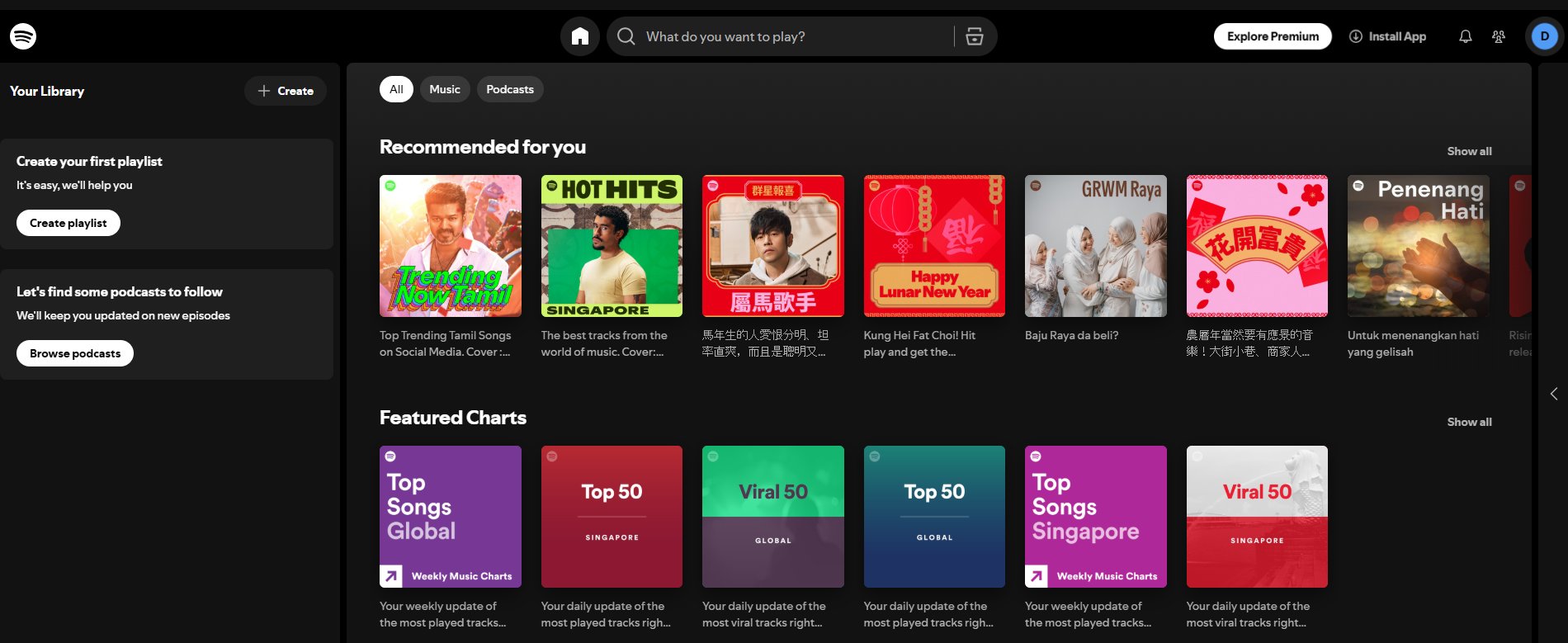Open the 屬馬歌手 playlist cover
Screen dimensions: 1568x643
pyautogui.click(x=773, y=246)
